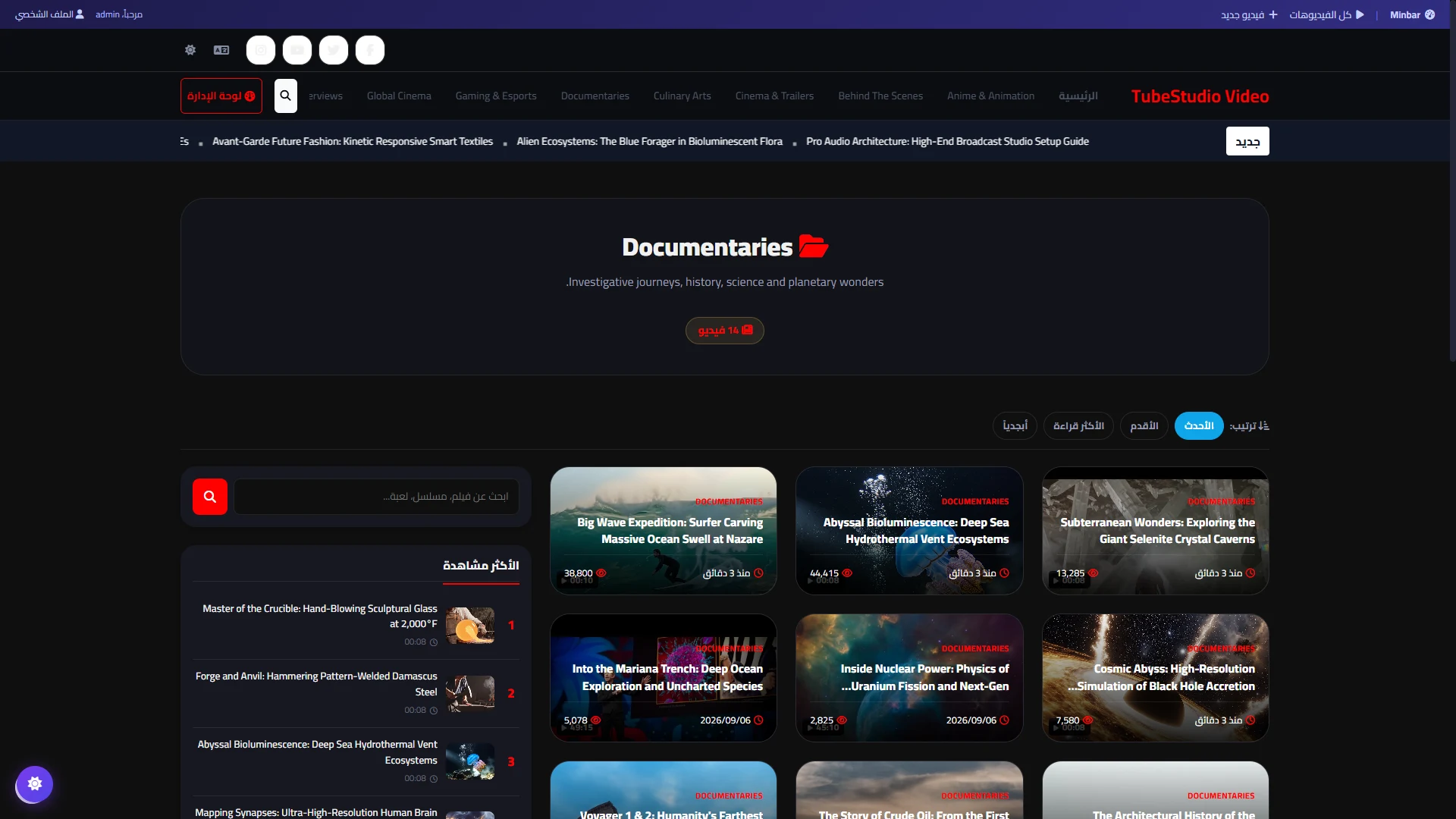The width and height of the screenshot is (1456, 819).
Task: Open personal profile الملف الشخصي
Action: [x=50, y=14]
